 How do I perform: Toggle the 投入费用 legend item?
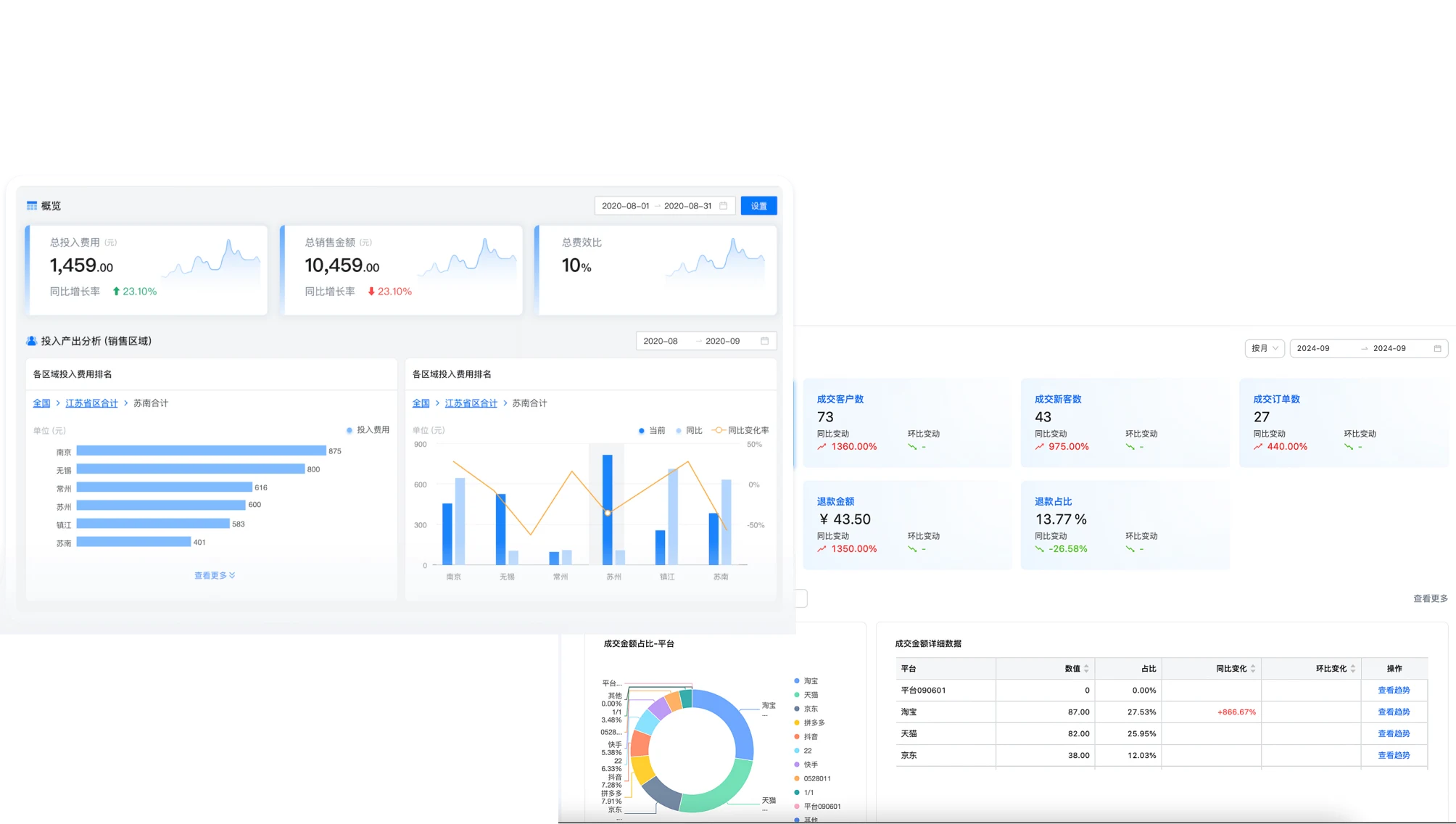point(368,430)
